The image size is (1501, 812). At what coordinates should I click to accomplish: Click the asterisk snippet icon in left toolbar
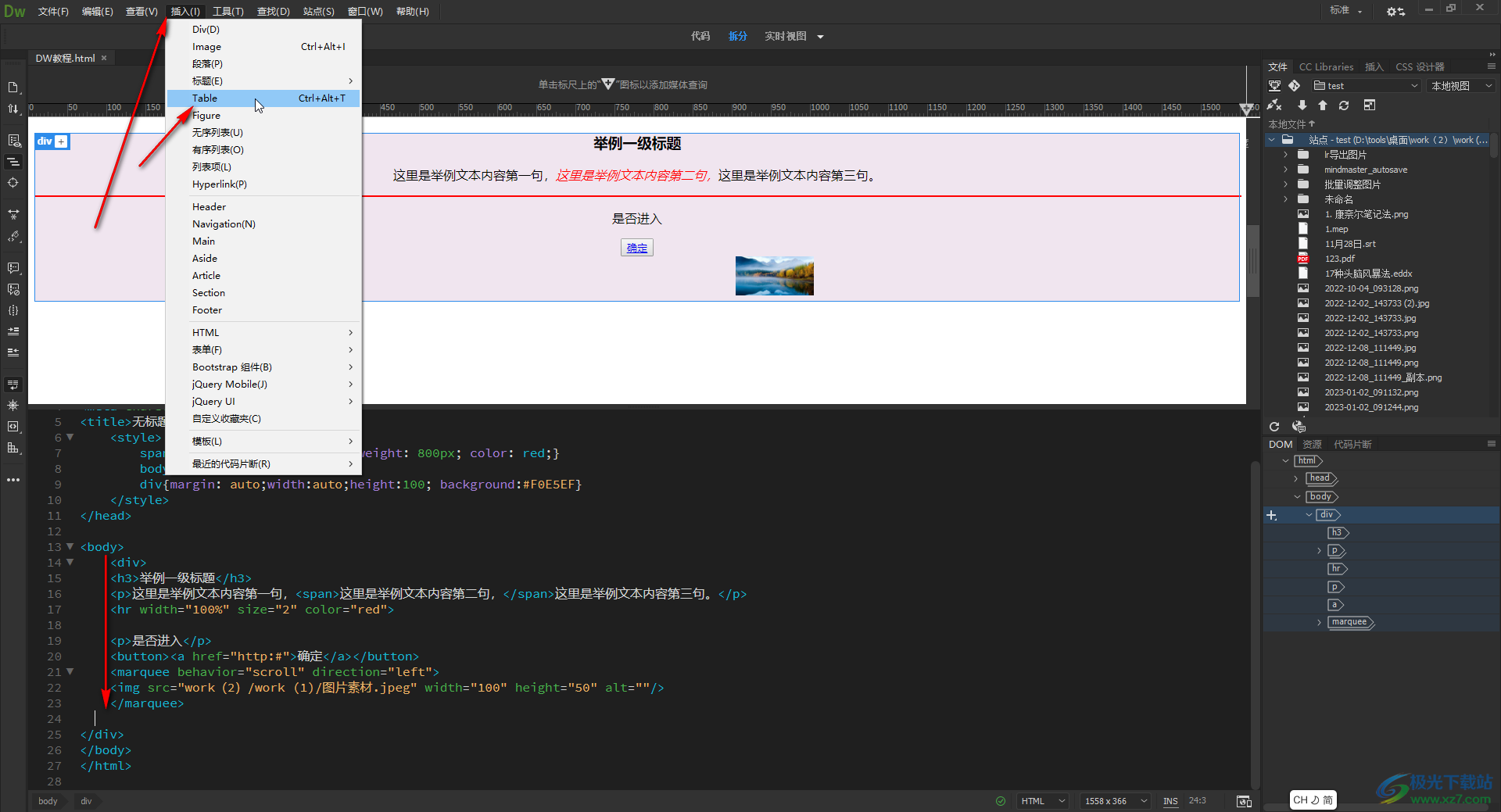[x=13, y=406]
